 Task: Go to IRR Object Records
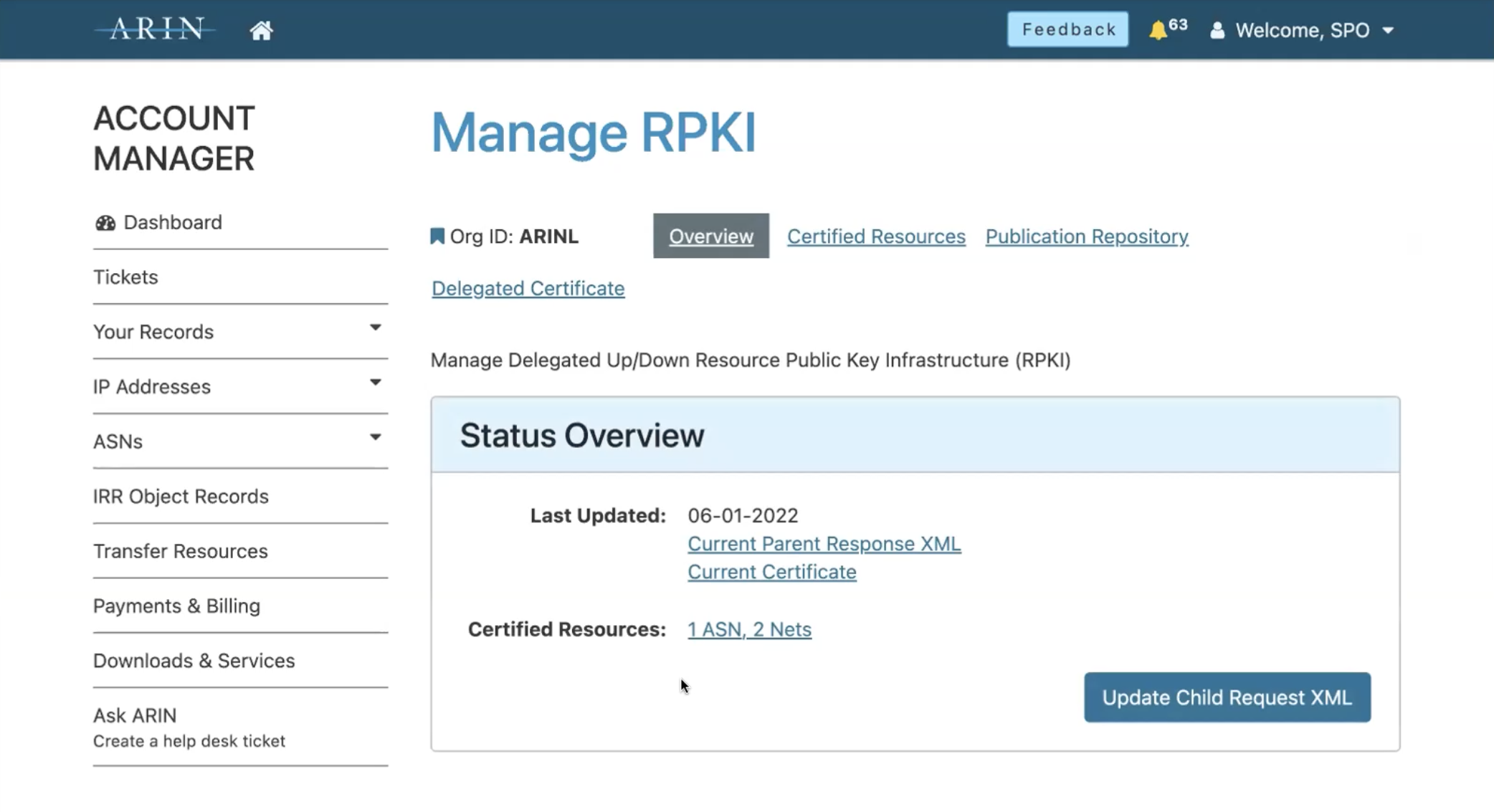pyautogui.click(x=181, y=496)
